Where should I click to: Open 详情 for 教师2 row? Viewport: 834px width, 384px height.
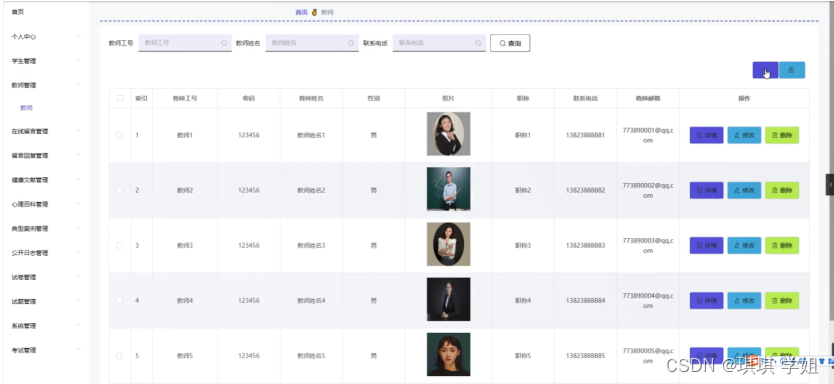706,190
